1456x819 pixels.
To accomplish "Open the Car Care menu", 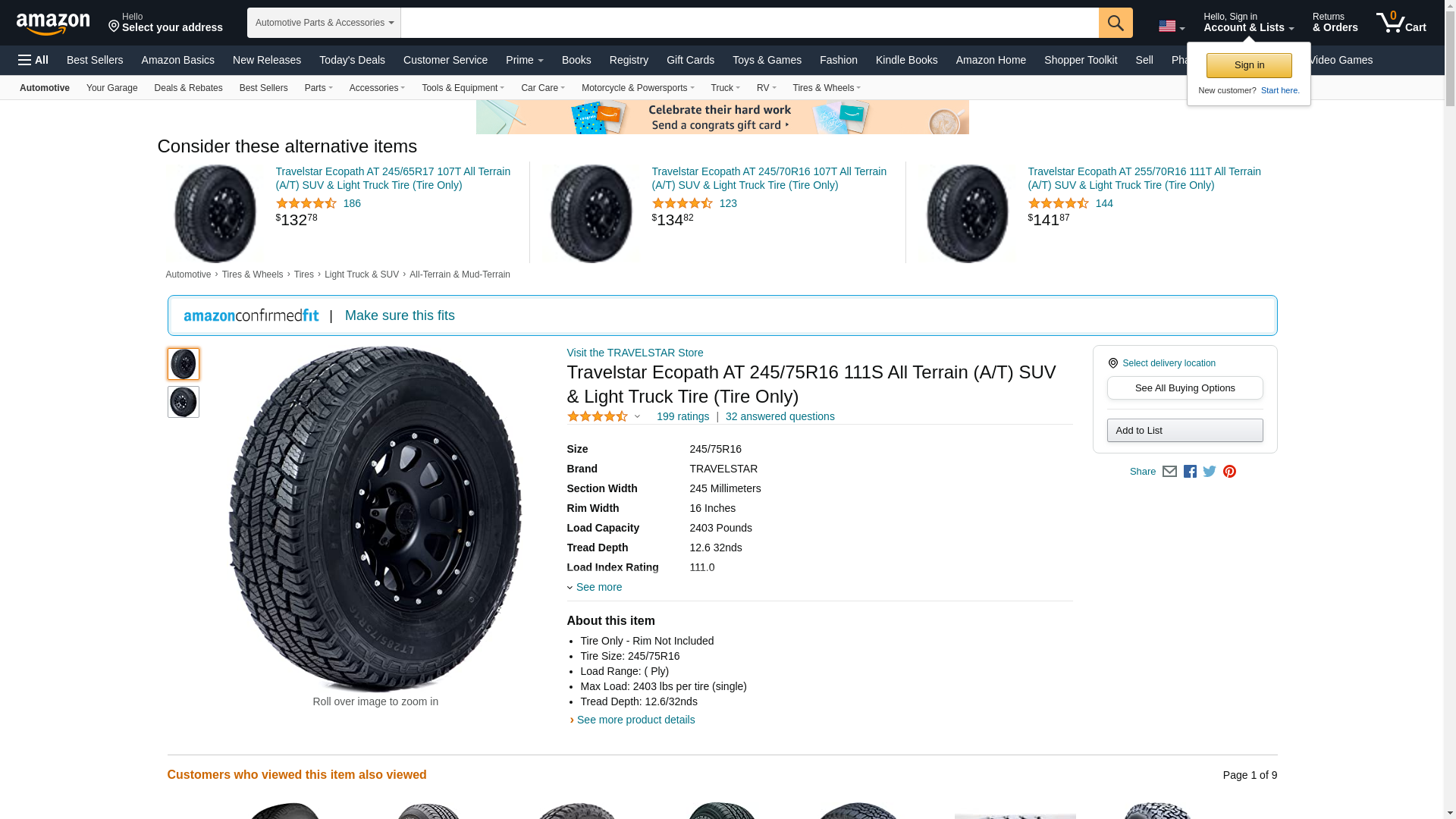I will [x=542, y=88].
